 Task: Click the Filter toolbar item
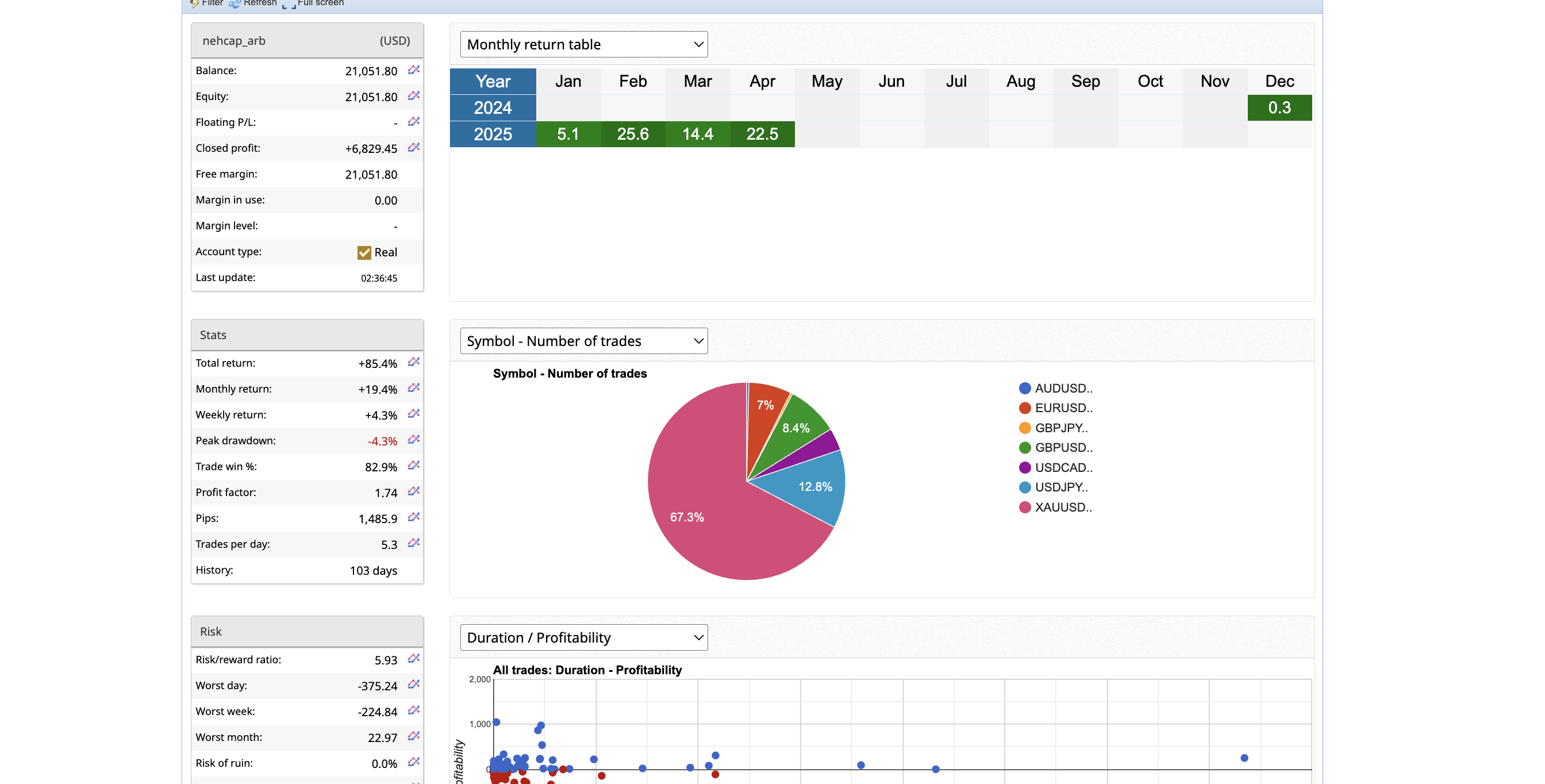(207, 3)
